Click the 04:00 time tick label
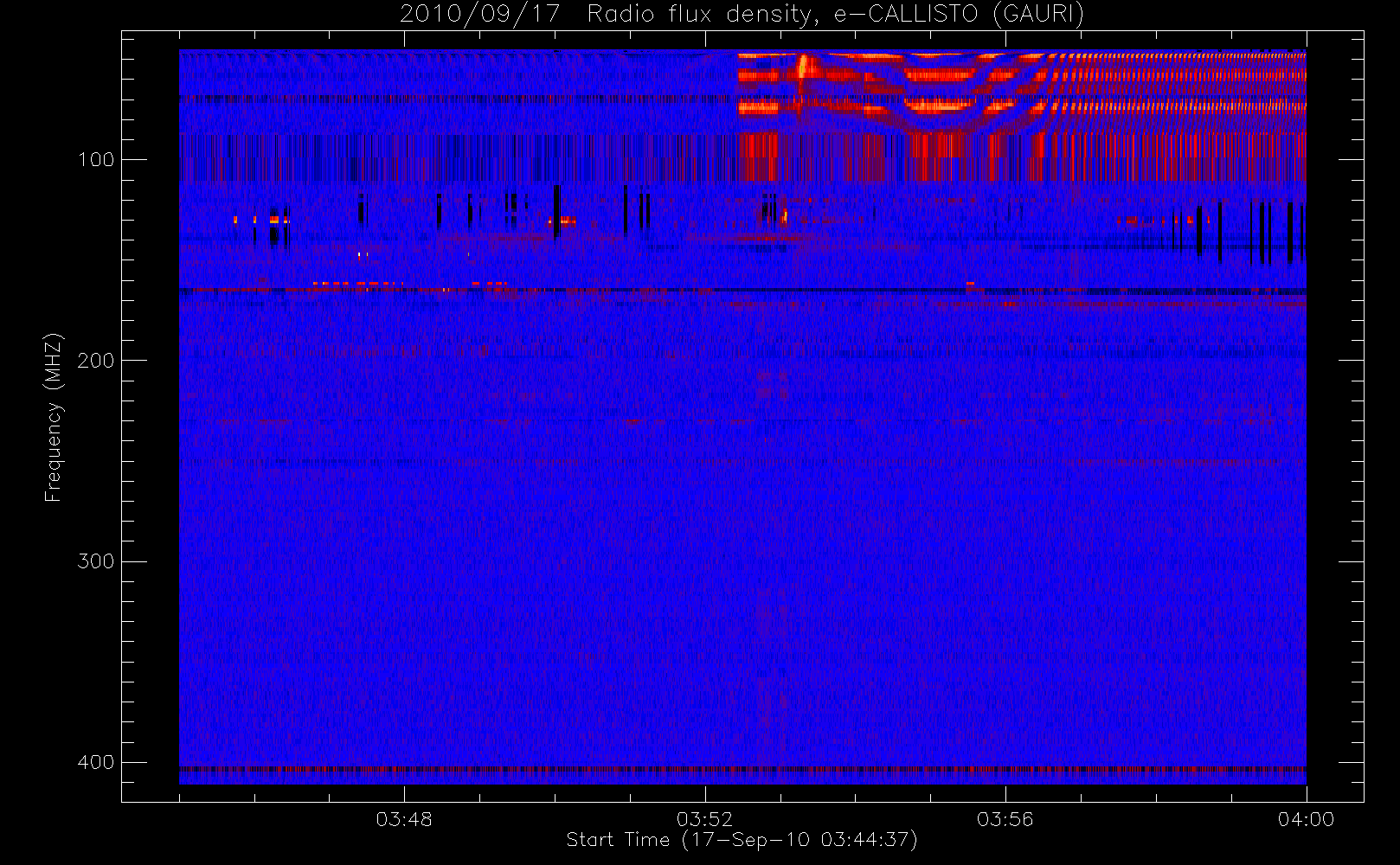 pyautogui.click(x=1306, y=819)
